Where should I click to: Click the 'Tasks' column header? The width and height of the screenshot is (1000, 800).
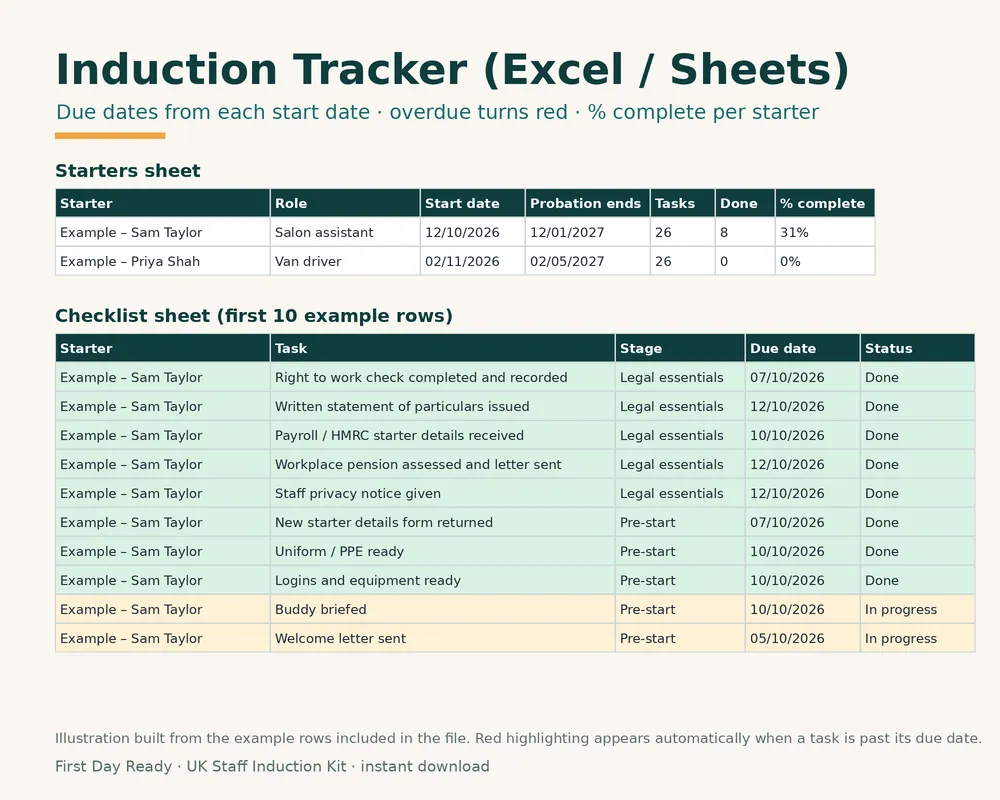(x=682, y=203)
